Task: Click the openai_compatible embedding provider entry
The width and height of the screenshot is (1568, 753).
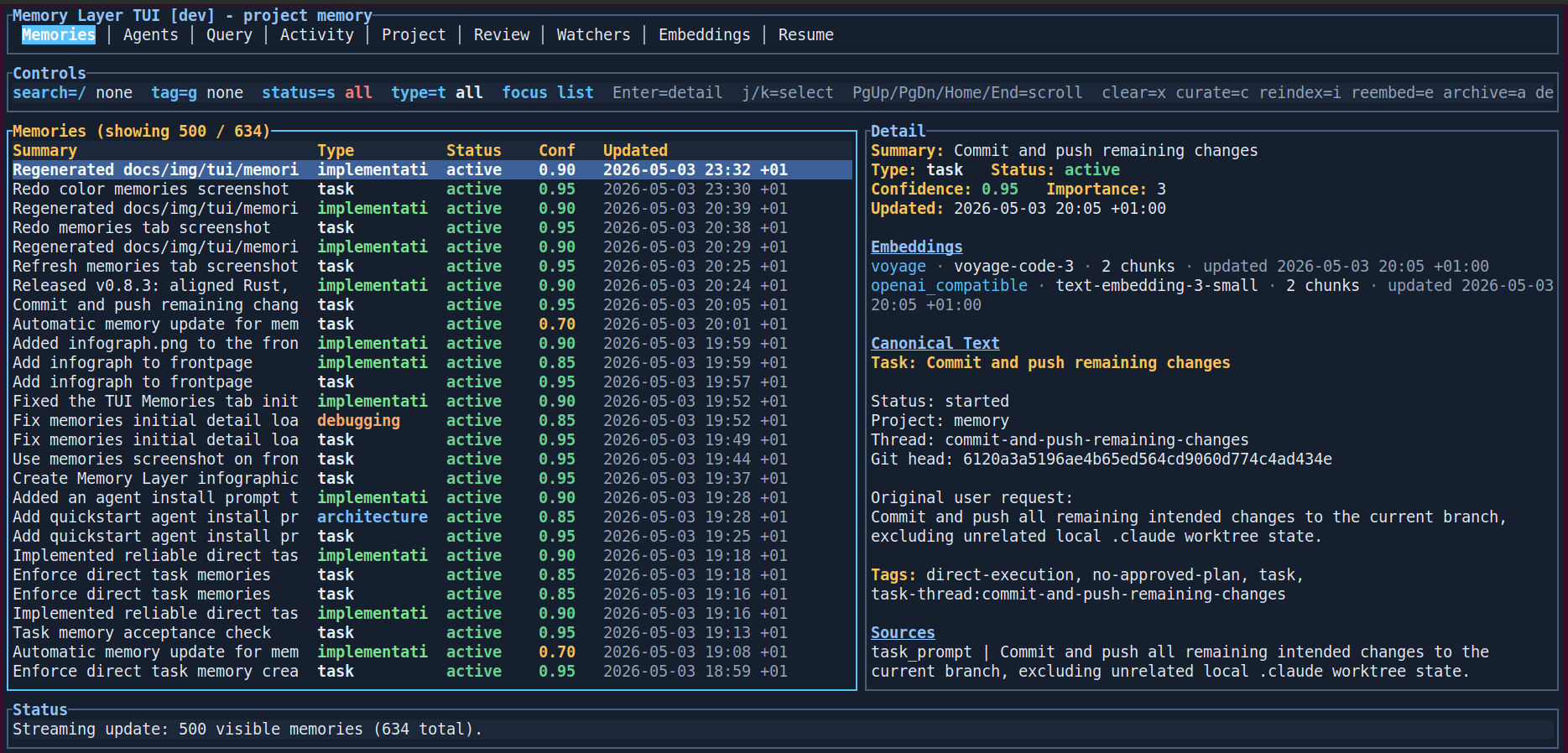Action: pyautogui.click(x=1212, y=295)
